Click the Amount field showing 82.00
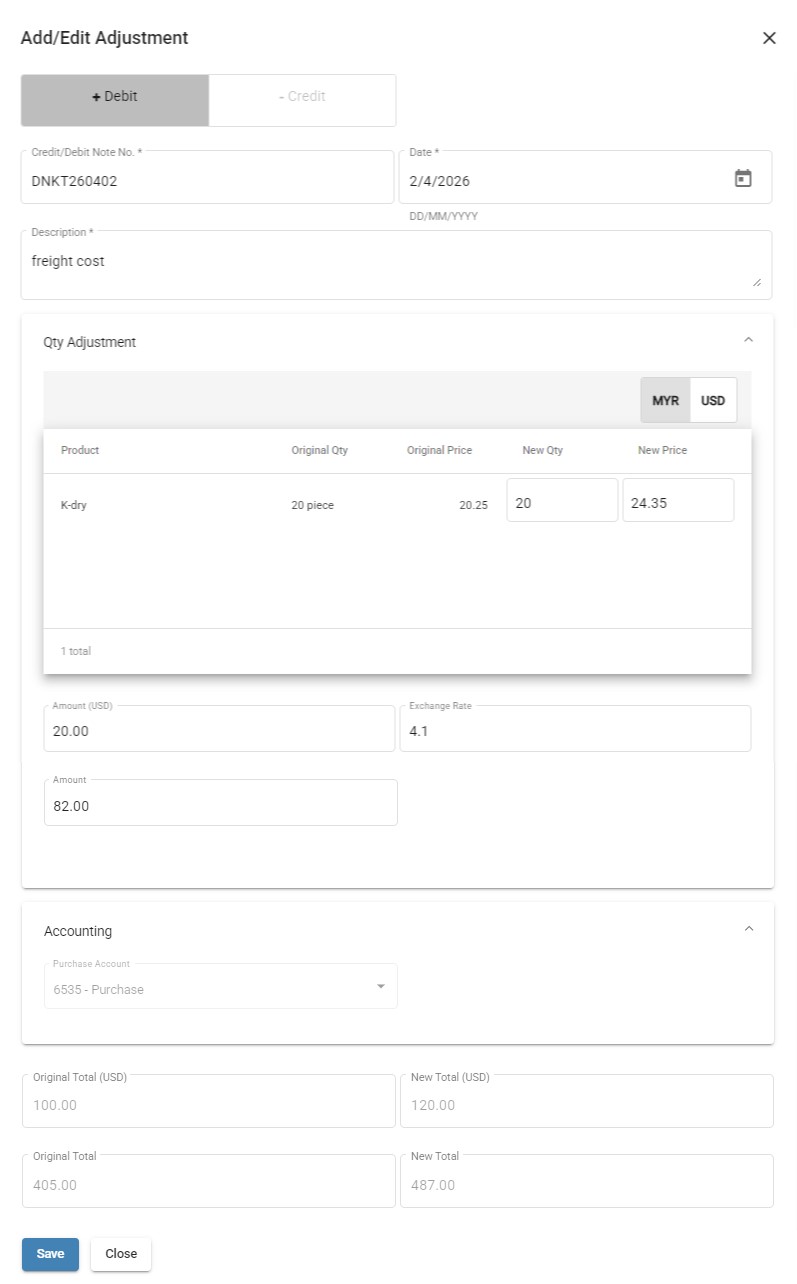Viewport: 797px width, 1284px height. coord(221,803)
